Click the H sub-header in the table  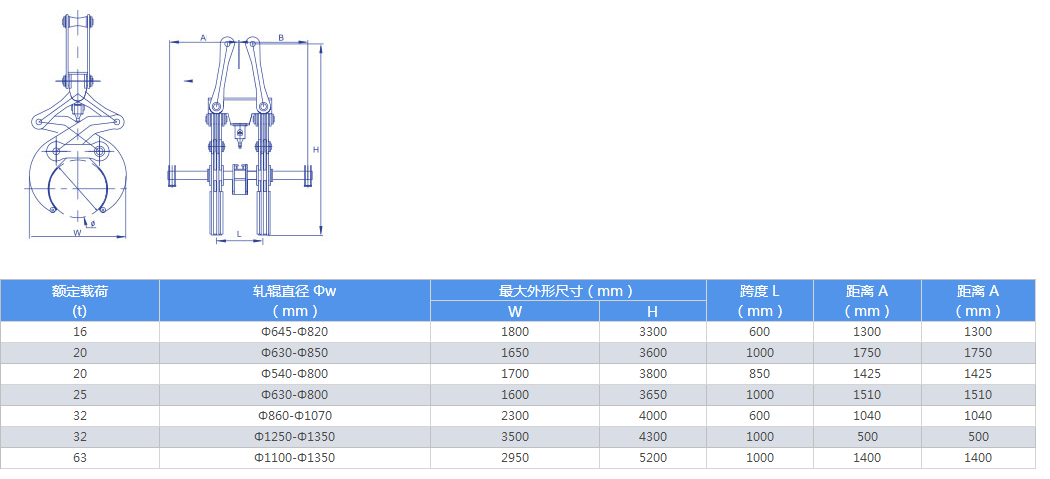pos(652,311)
